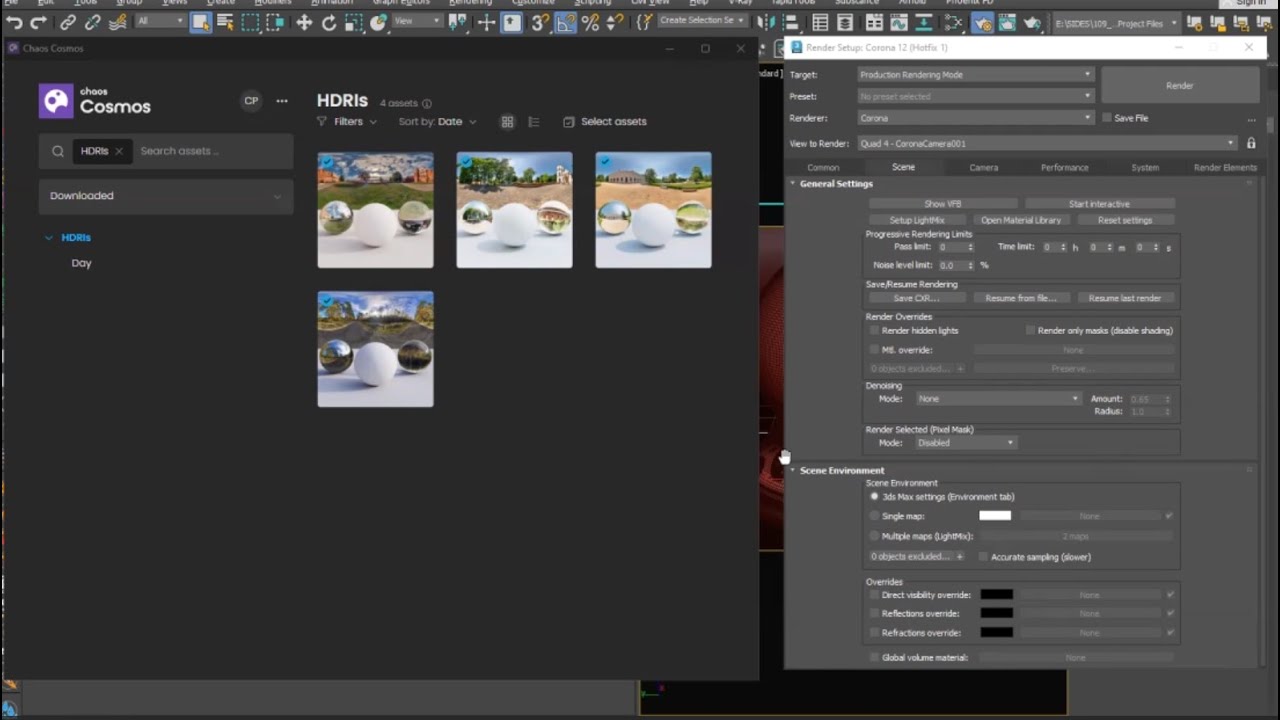Activate the Select and Scale tool
This screenshot has height=720, width=1280.
[354, 22]
